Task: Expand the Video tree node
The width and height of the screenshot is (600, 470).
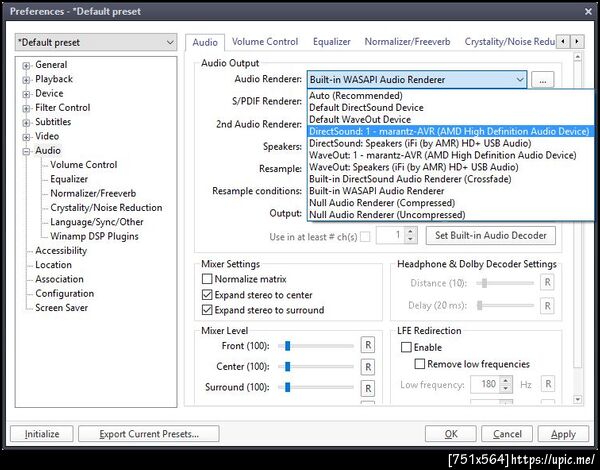Action: pyautogui.click(x=26, y=137)
